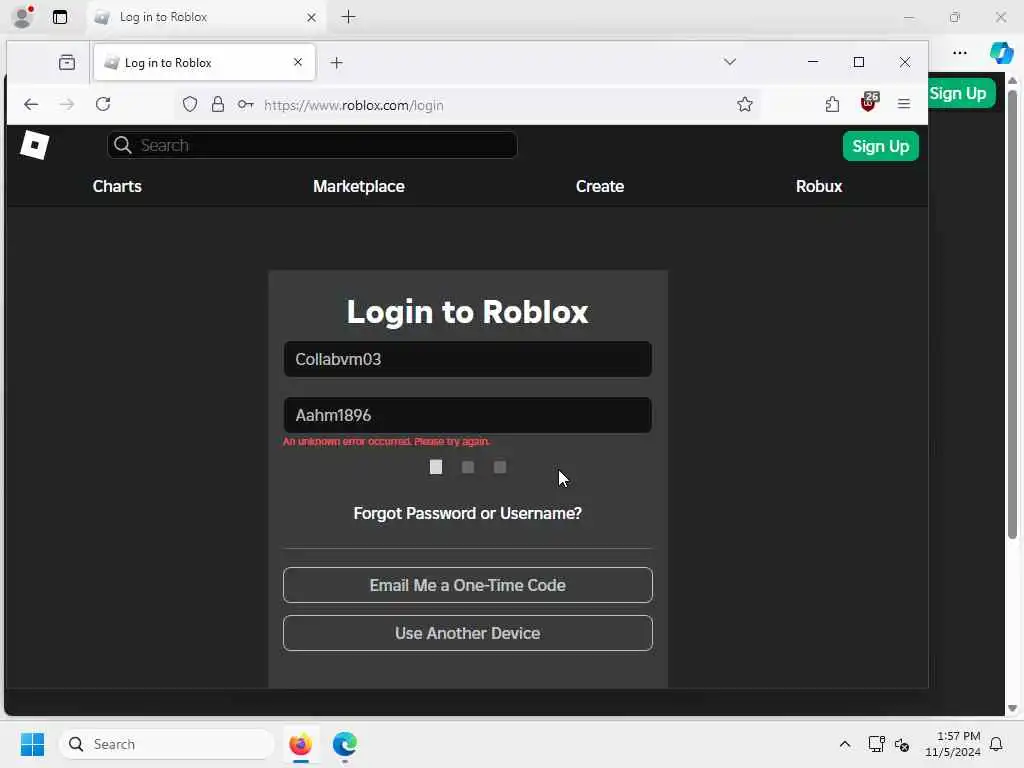1024x768 pixels.
Task: Open Firefox View icon
Action: tap(67, 63)
